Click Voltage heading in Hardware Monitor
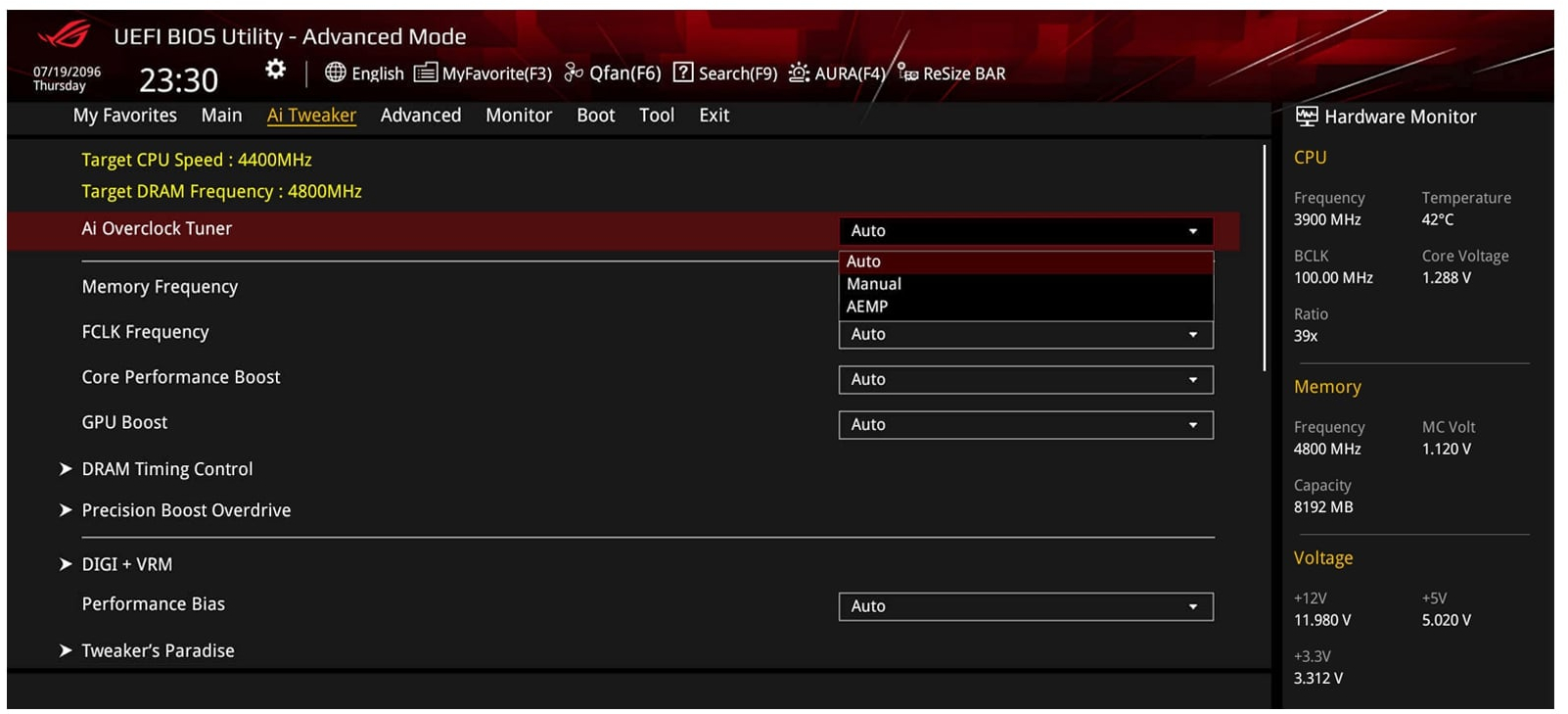Image resolution: width=1568 pixels, height=714 pixels. coord(1323,558)
